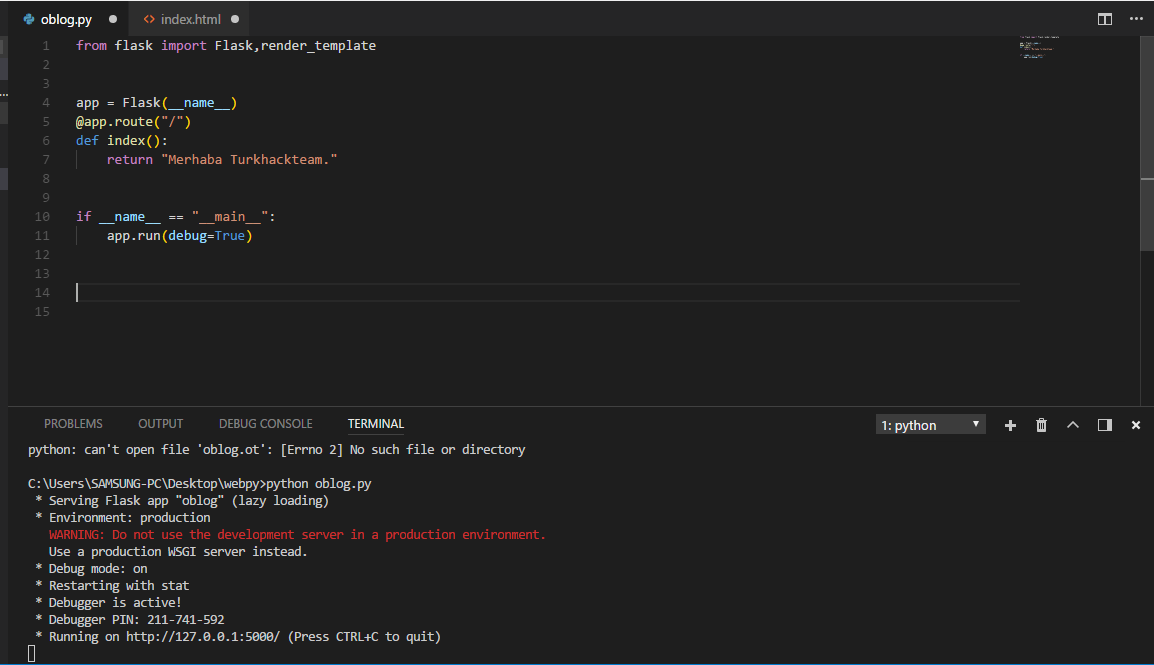Switch to the oblog.py editor tab
This screenshot has width=1154, height=665.
pos(66,19)
